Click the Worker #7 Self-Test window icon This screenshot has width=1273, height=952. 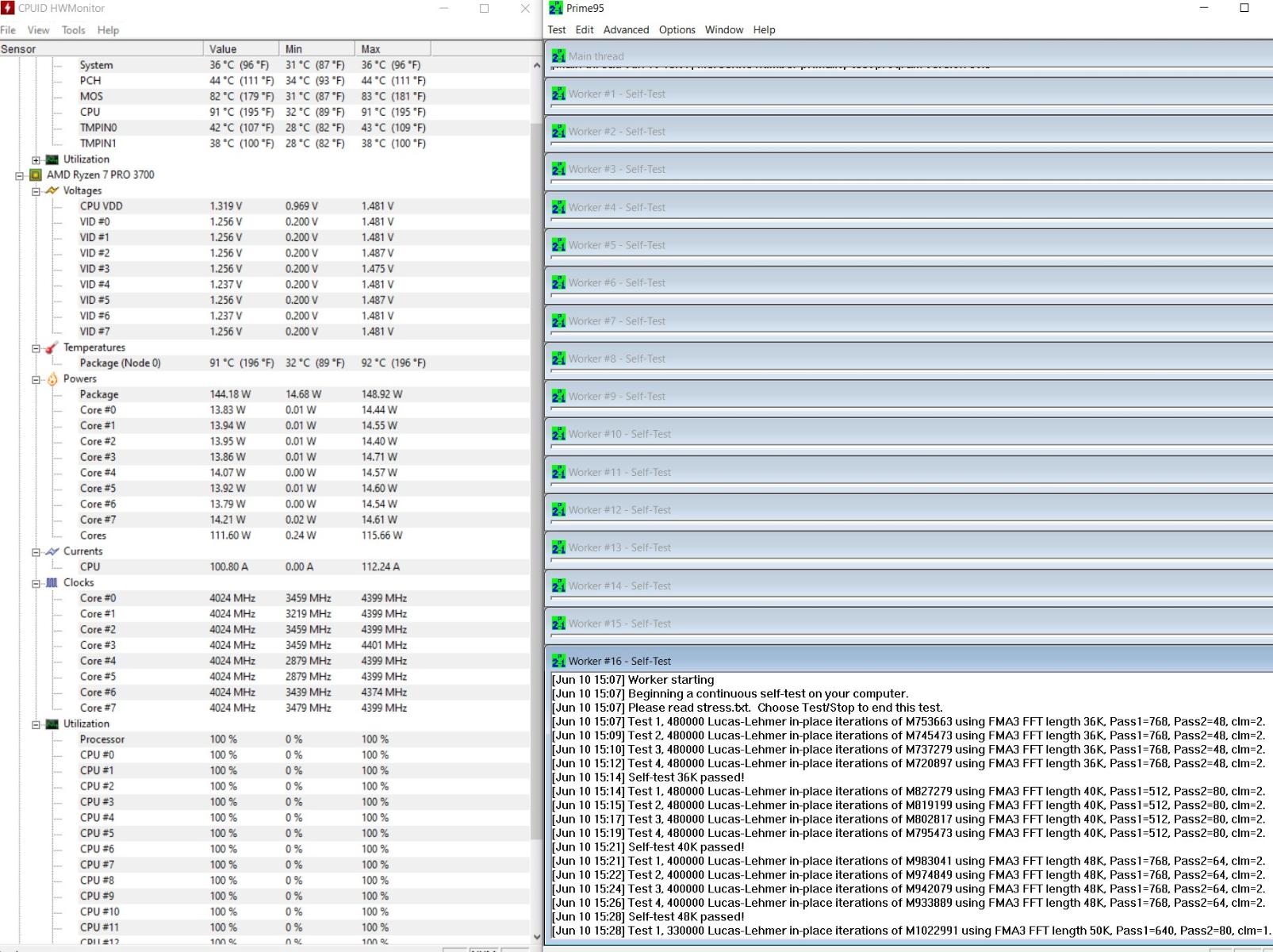tap(558, 321)
